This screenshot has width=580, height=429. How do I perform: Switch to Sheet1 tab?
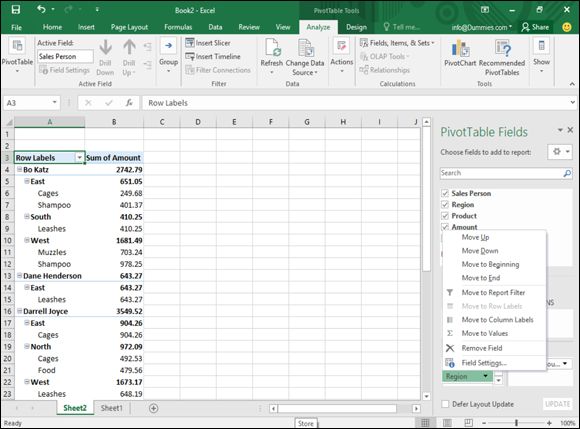[111, 408]
